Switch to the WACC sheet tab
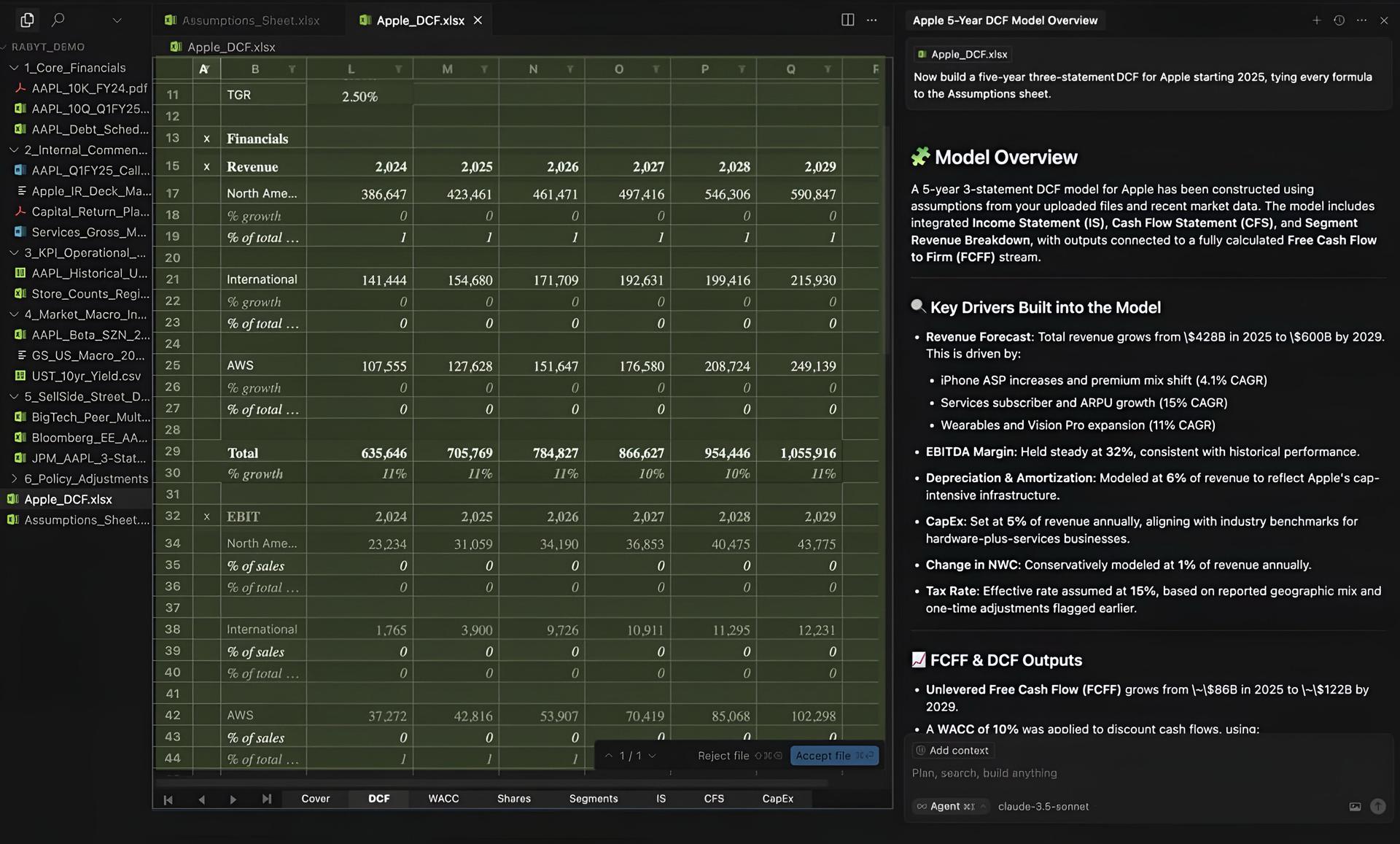The height and width of the screenshot is (844, 1400). pyautogui.click(x=443, y=799)
